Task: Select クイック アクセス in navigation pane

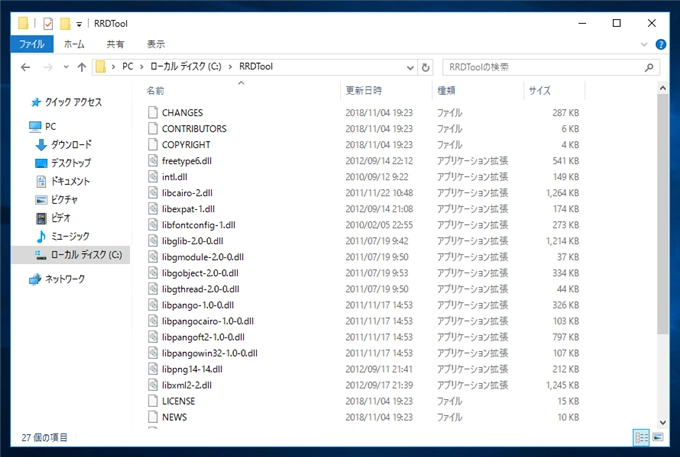Action: (66, 102)
